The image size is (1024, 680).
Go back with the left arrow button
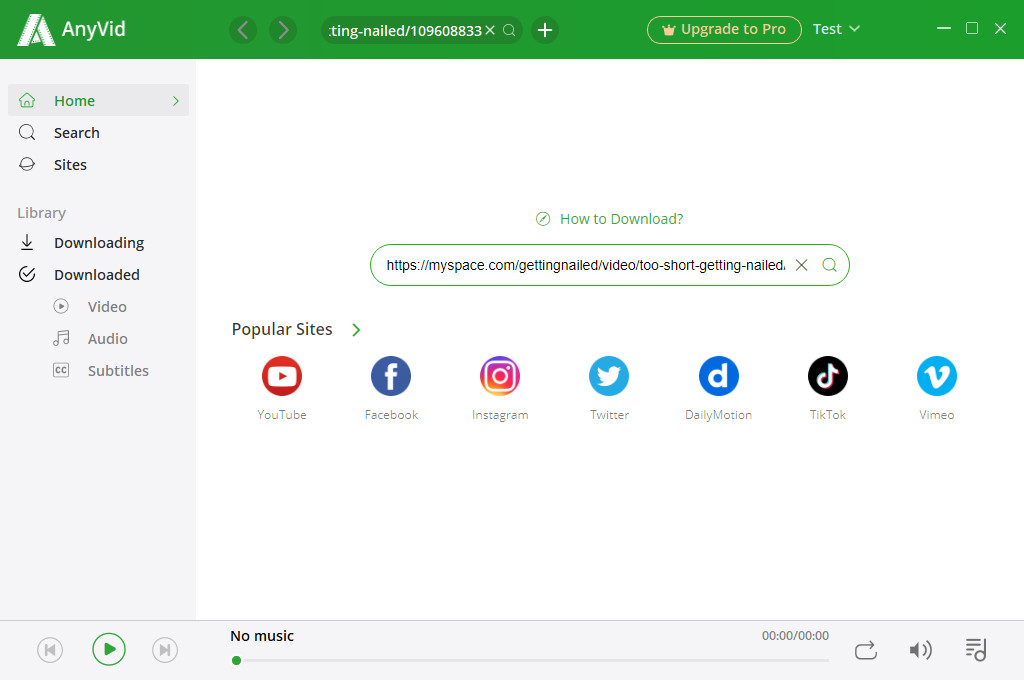pos(243,30)
